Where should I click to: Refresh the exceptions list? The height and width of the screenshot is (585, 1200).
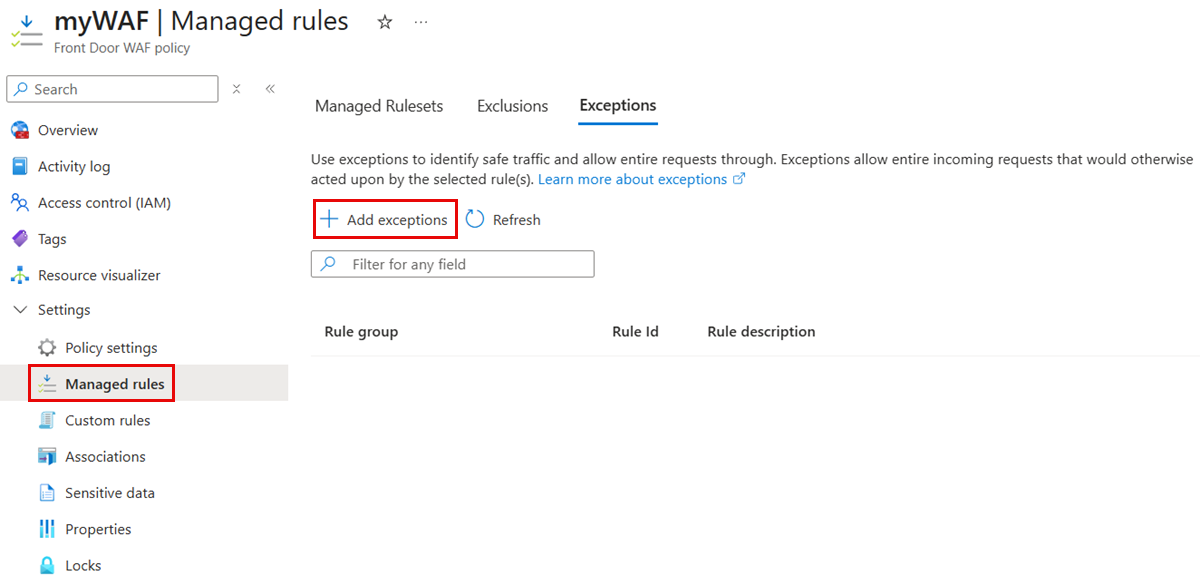point(504,219)
